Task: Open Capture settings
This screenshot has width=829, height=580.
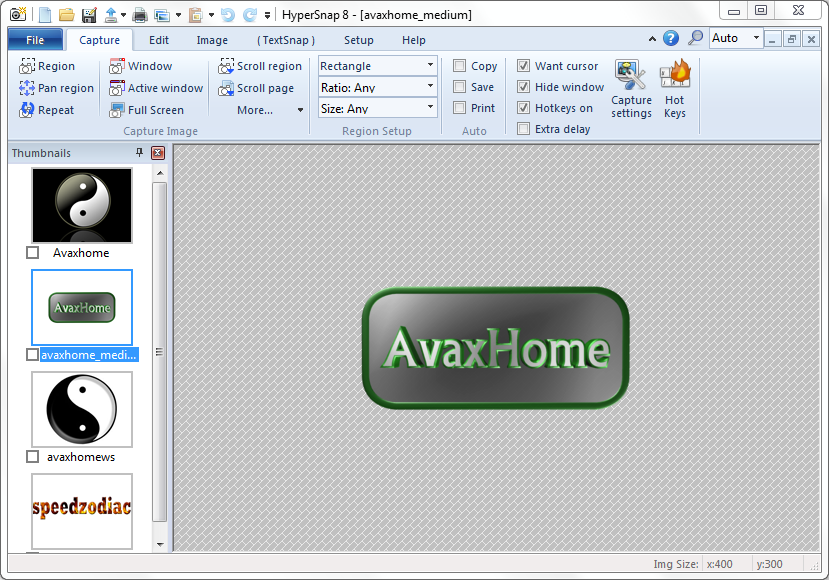Action: tap(631, 89)
